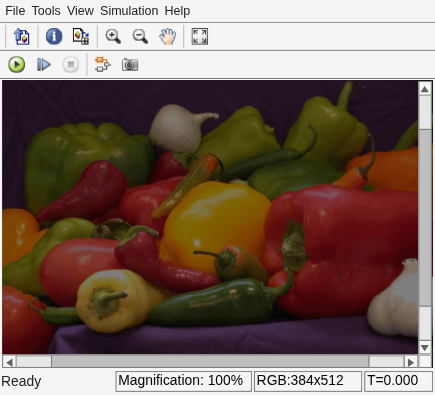This screenshot has height=395, width=435.
Task: Click the vertical scrollbar up arrow
Action: [425, 89]
